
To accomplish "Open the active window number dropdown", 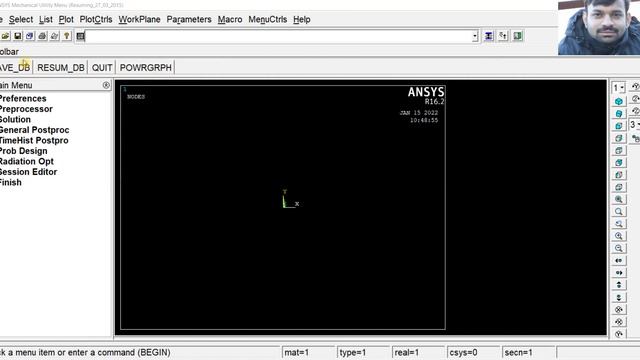I will coord(618,88).
